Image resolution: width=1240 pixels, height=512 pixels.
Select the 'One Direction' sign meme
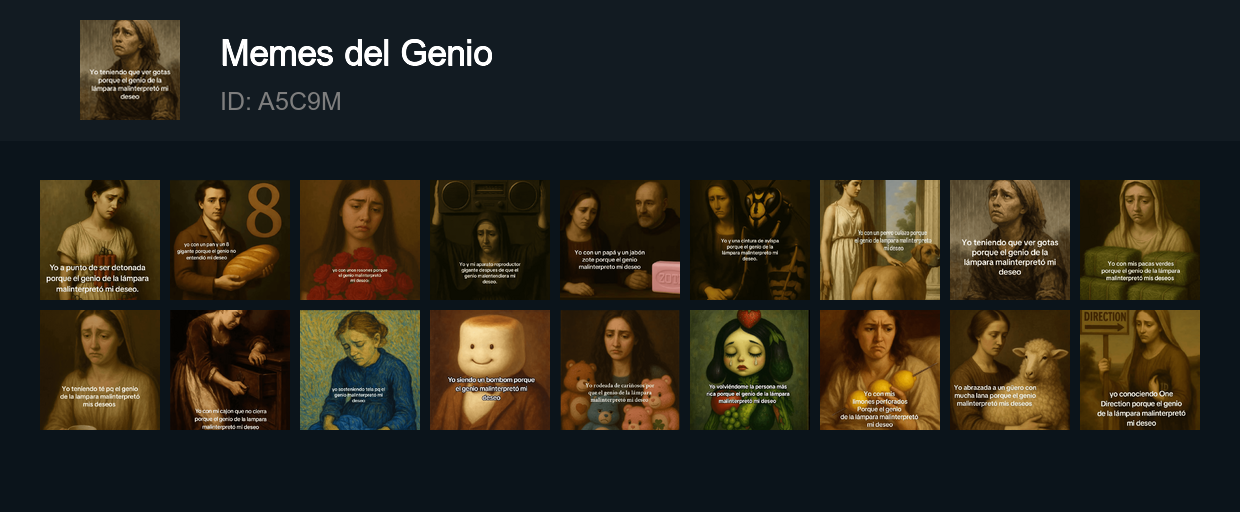click(1140, 370)
